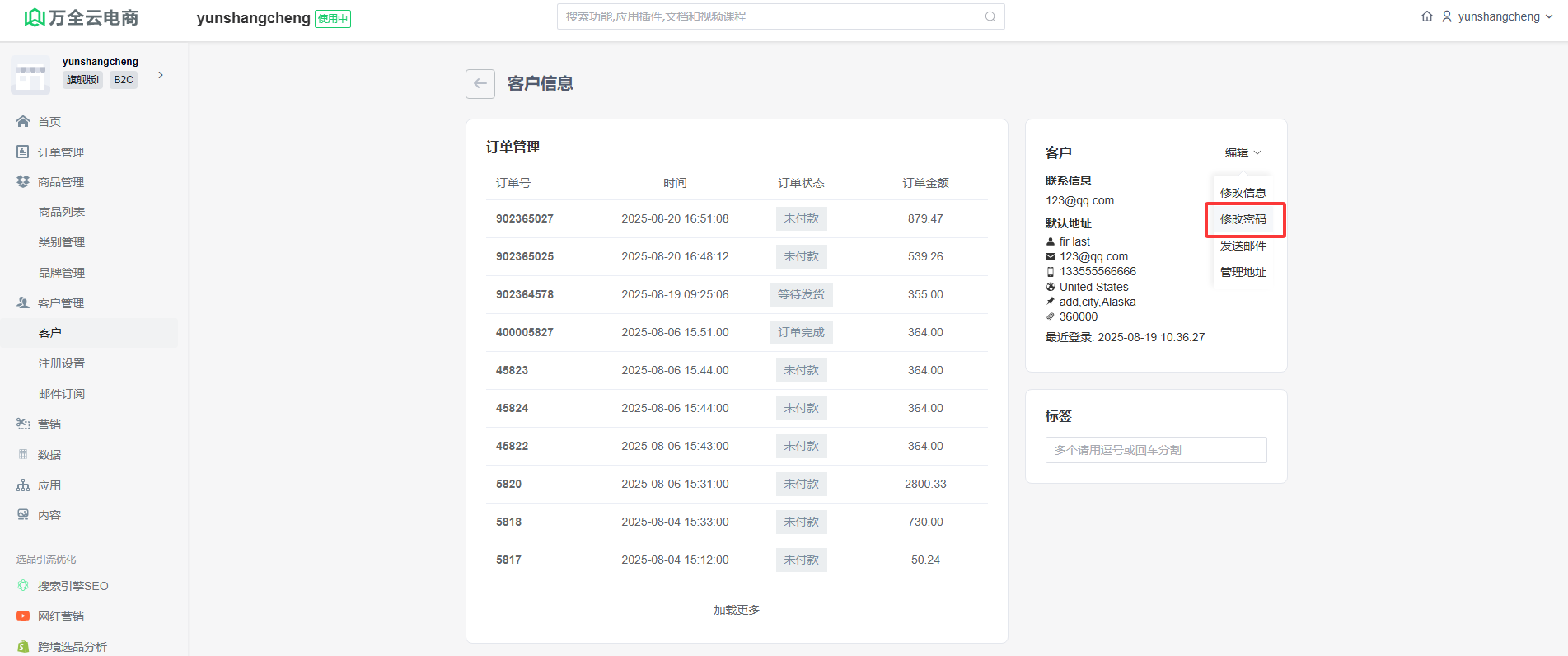1568x656 pixels.
Task: Expand the yunshangcheng account menu
Action: pyautogui.click(x=1498, y=16)
